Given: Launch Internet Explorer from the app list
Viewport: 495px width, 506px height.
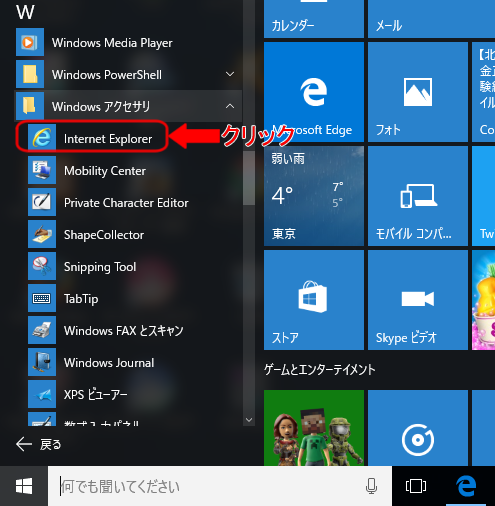Looking at the screenshot, I should [92, 138].
